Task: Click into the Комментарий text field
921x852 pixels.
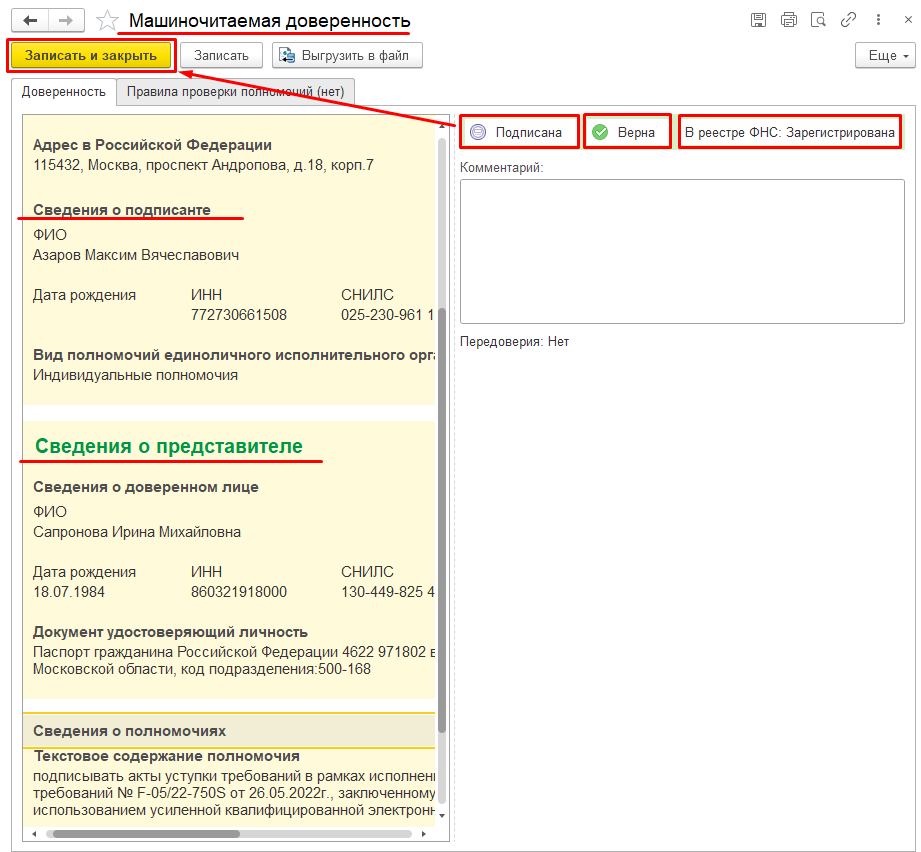Action: point(682,251)
